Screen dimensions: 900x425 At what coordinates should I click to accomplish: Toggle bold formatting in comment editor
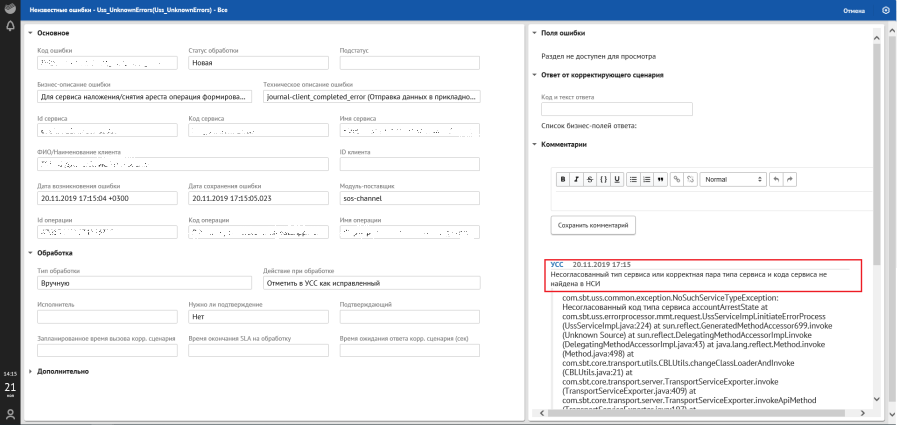click(x=563, y=179)
